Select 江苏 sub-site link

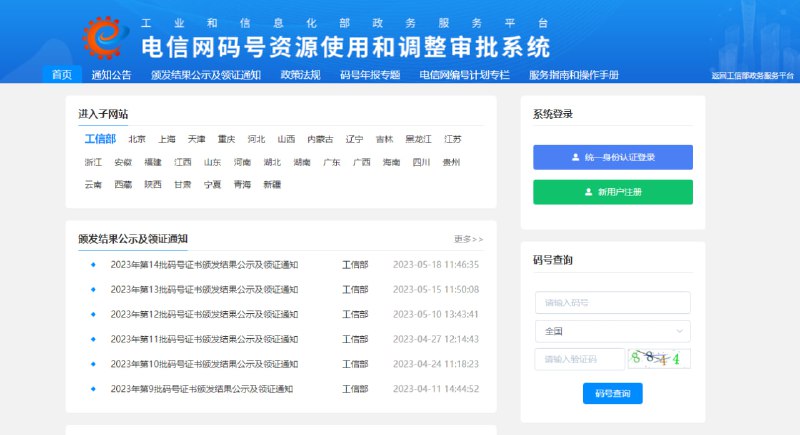(x=453, y=139)
